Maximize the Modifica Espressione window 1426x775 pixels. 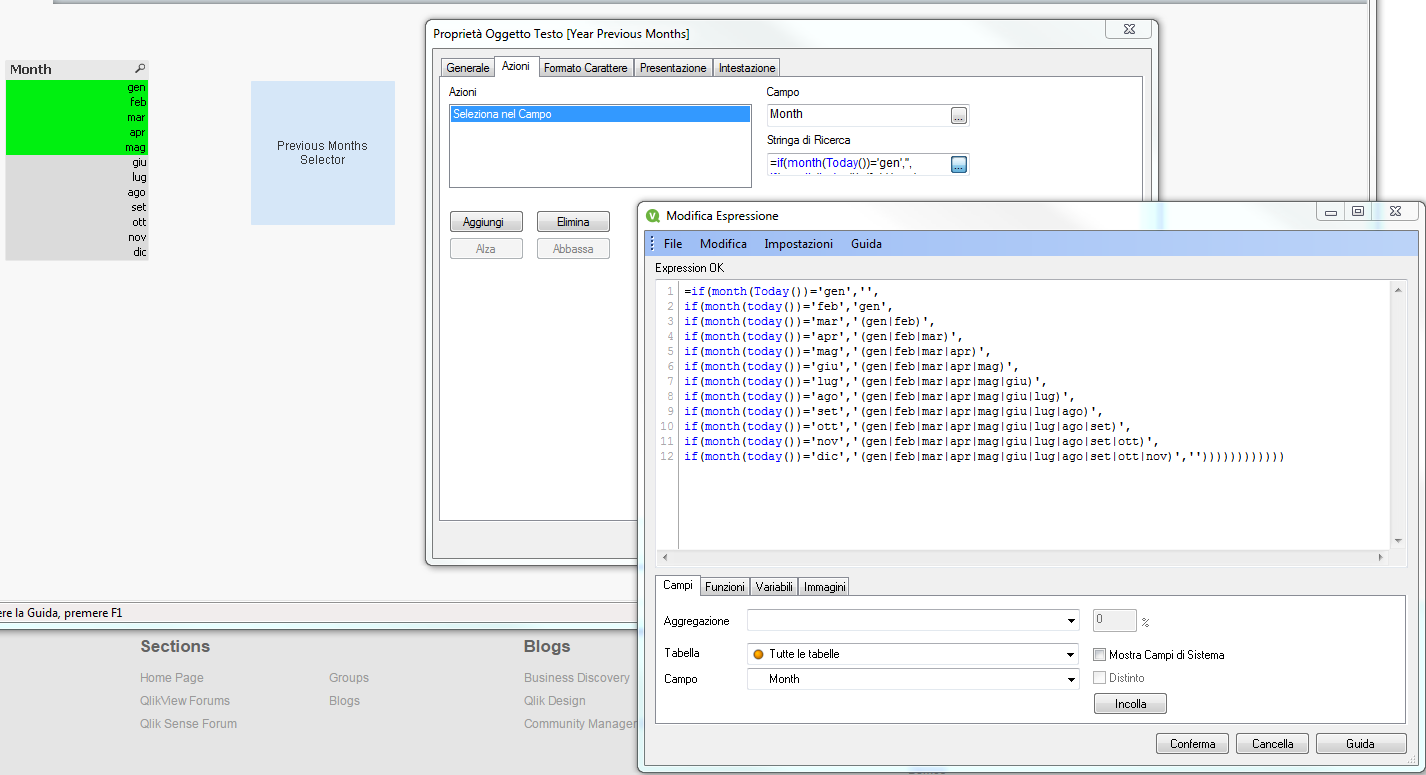click(1357, 212)
